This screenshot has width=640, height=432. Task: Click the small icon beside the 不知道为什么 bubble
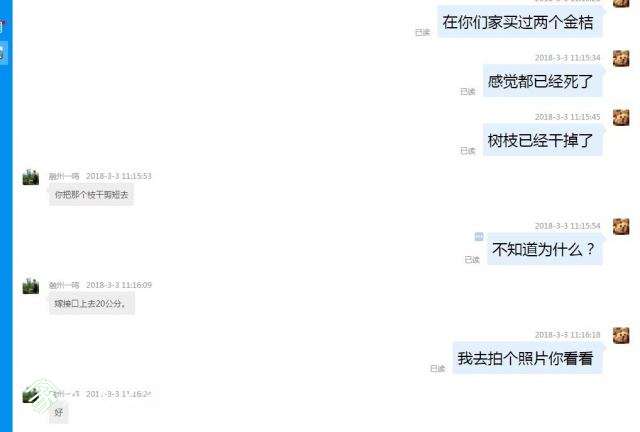coord(479,236)
